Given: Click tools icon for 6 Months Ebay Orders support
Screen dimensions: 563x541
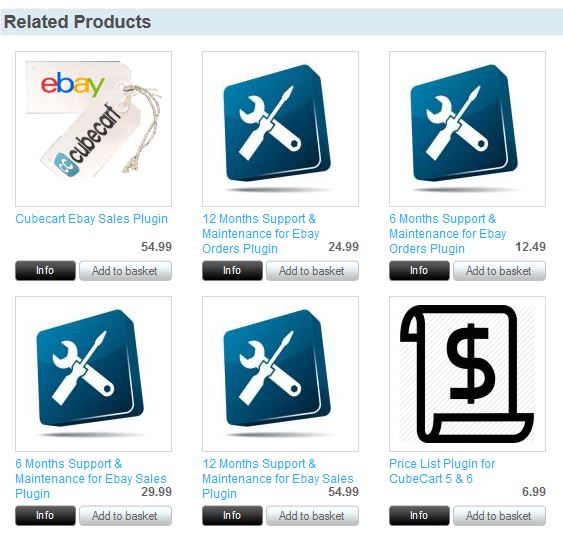Looking at the screenshot, I should (467, 129).
